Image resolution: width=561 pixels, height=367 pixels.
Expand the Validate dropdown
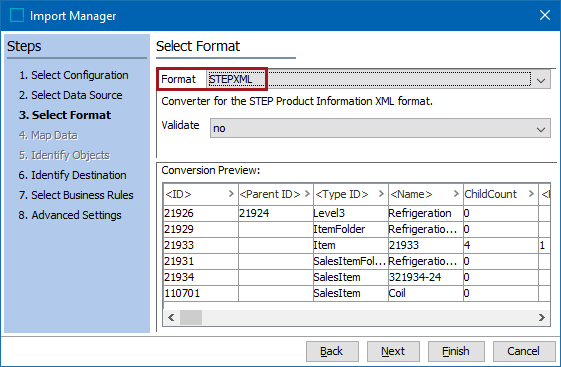541,129
